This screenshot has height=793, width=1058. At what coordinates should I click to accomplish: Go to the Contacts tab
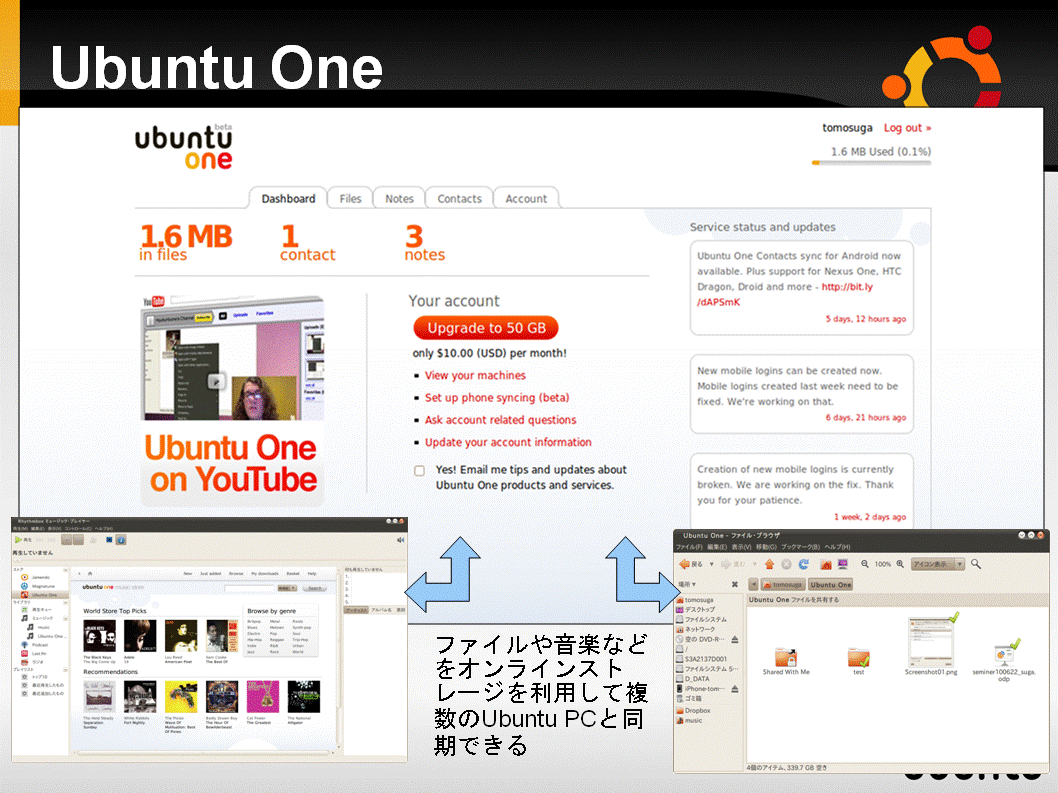click(459, 198)
